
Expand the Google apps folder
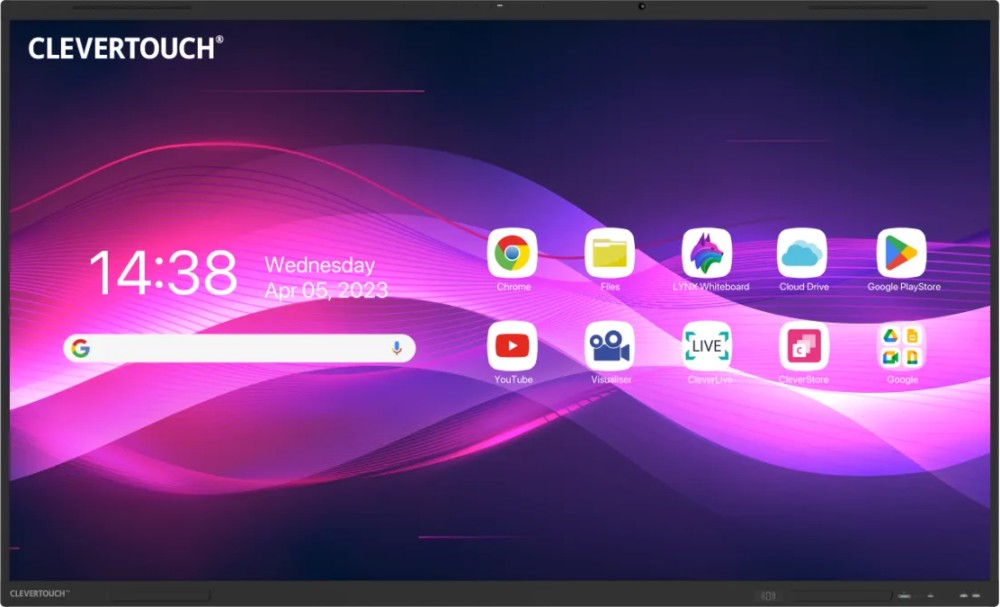click(x=900, y=346)
